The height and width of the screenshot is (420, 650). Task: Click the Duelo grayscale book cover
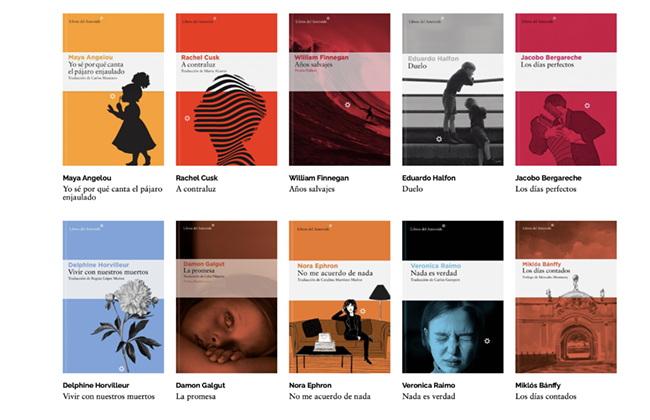(x=453, y=90)
